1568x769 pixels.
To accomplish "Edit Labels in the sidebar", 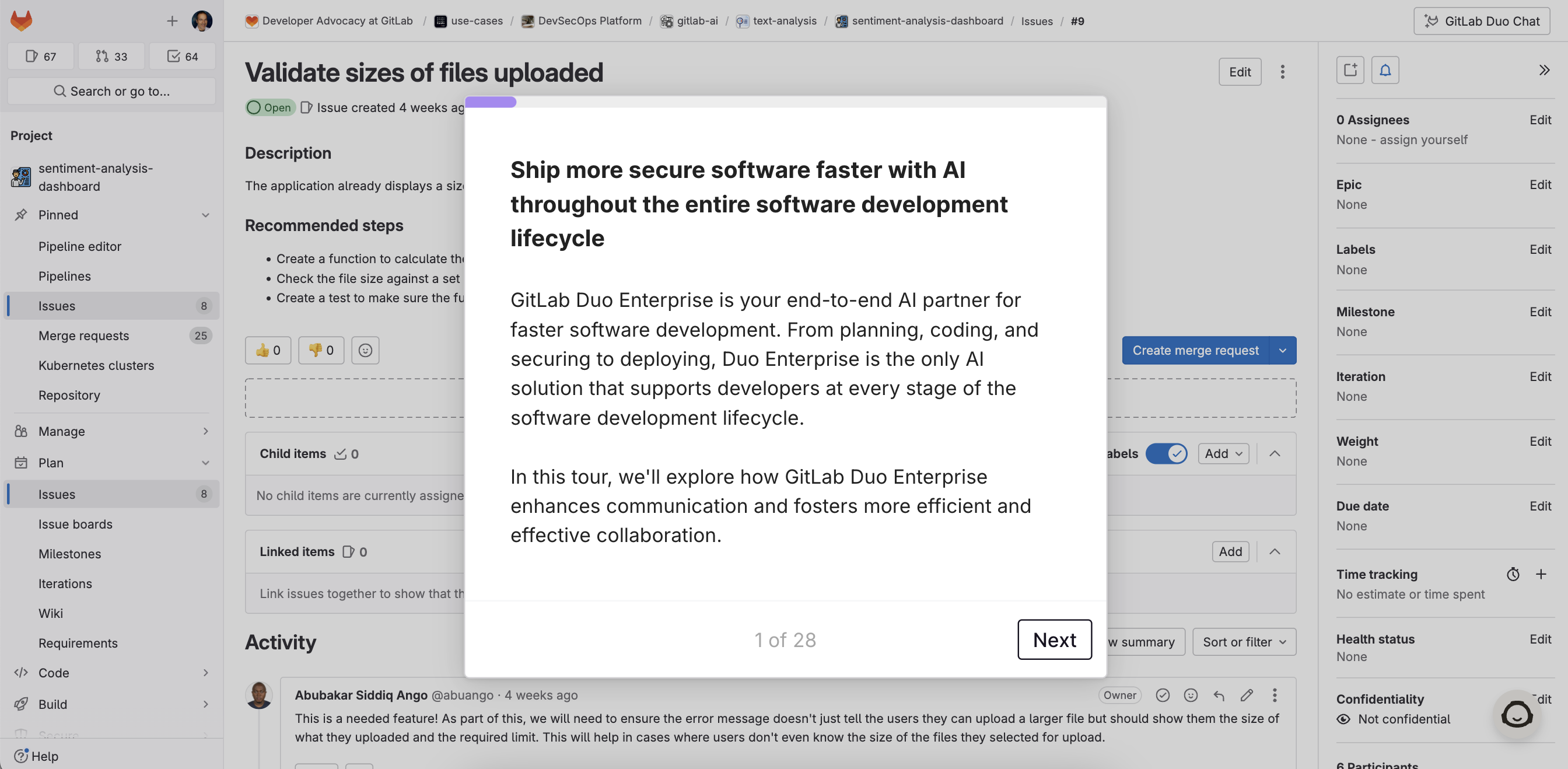I will [x=1540, y=250].
